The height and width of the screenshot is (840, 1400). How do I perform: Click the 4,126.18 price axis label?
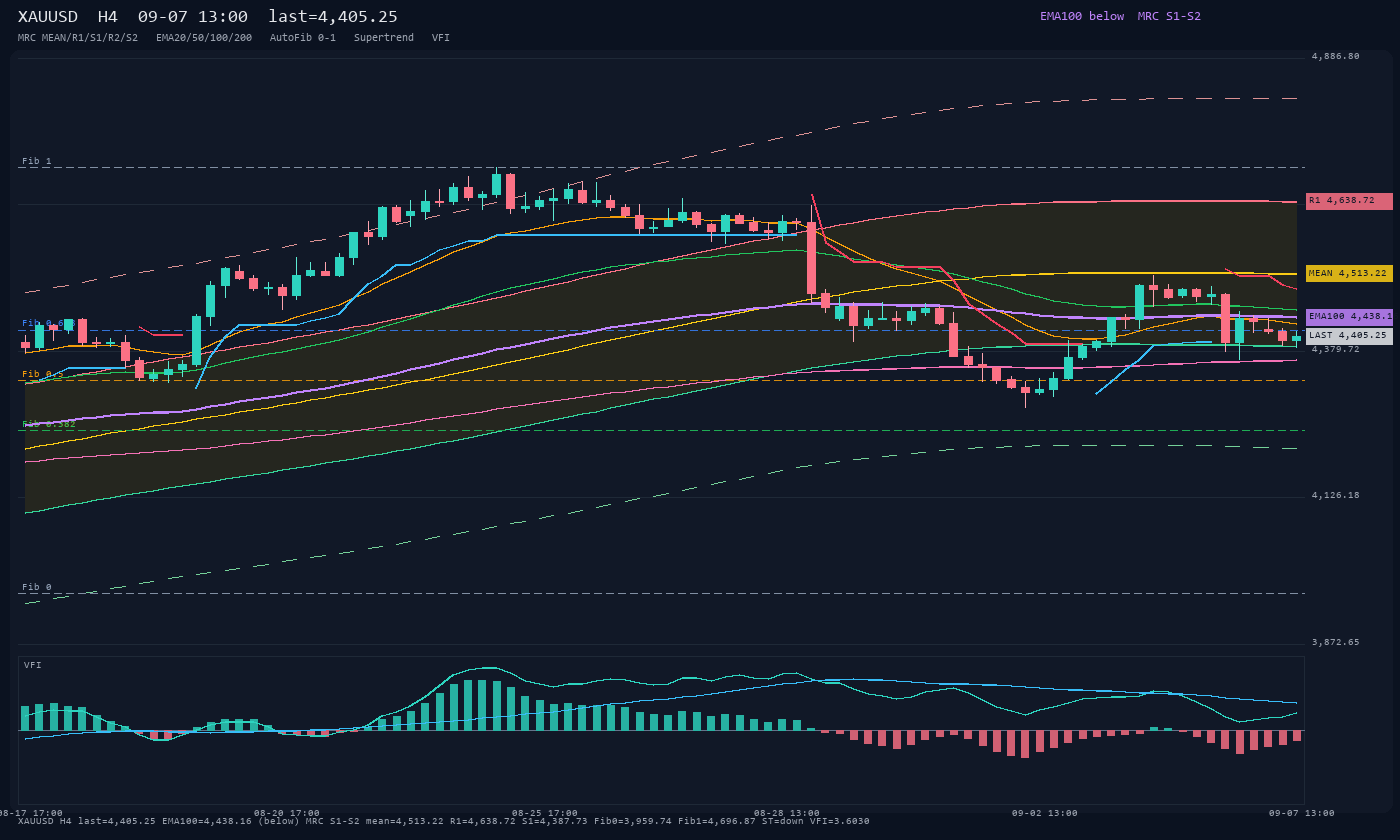point(1336,495)
